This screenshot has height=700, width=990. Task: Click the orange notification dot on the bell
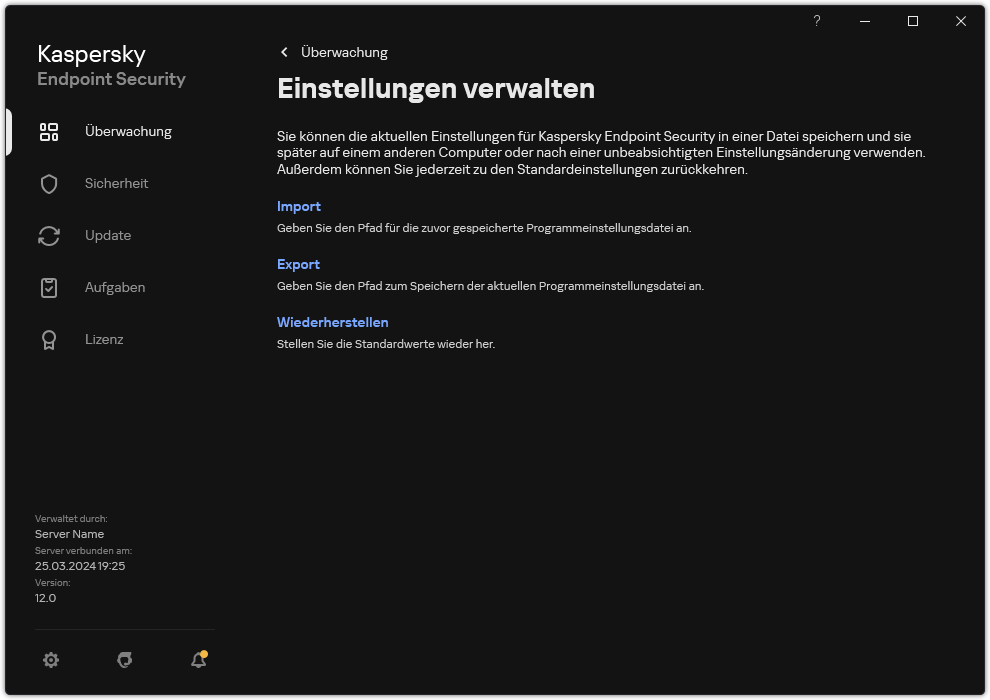(x=204, y=652)
